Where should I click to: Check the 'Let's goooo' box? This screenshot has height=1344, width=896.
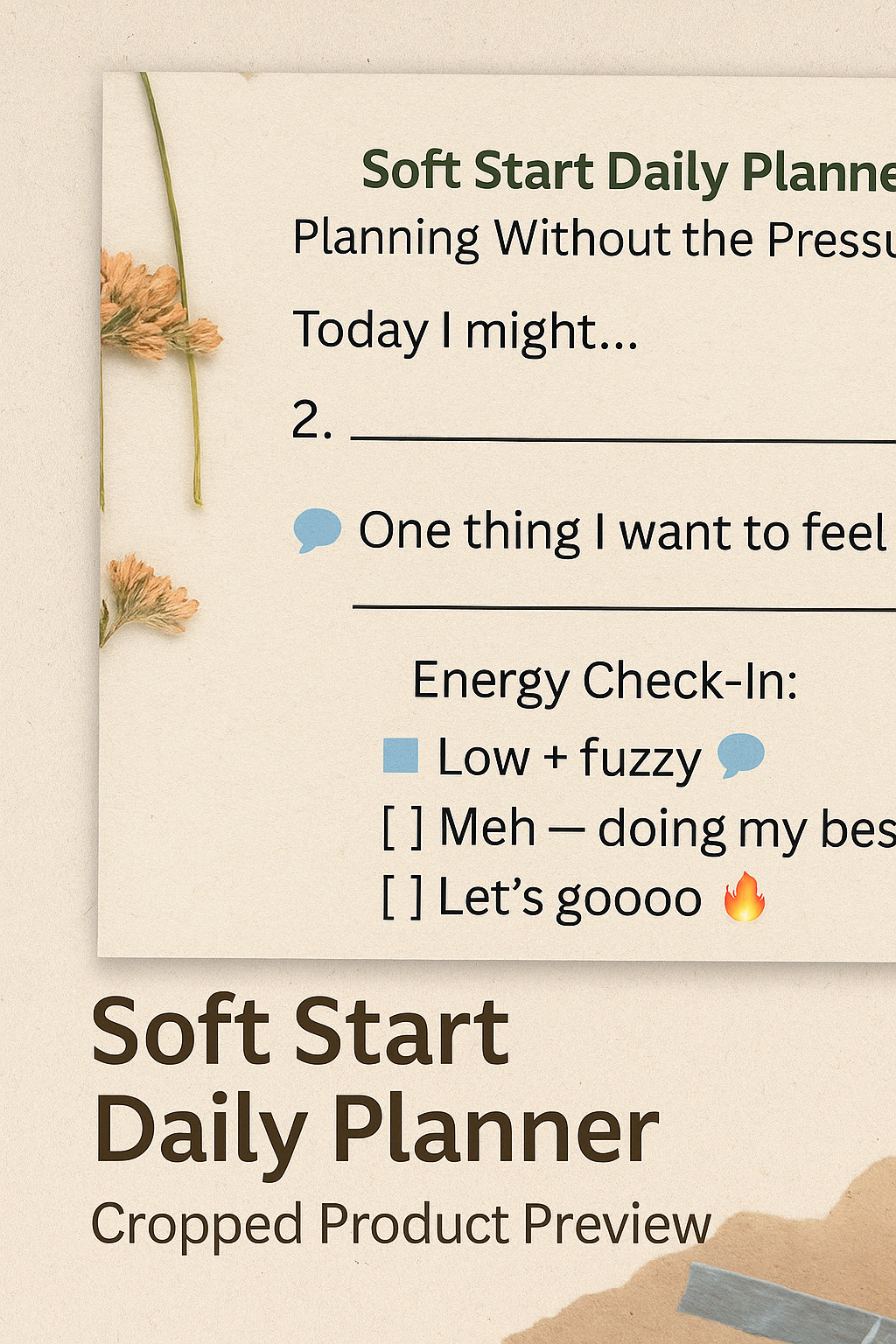pyautogui.click(x=402, y=898)
